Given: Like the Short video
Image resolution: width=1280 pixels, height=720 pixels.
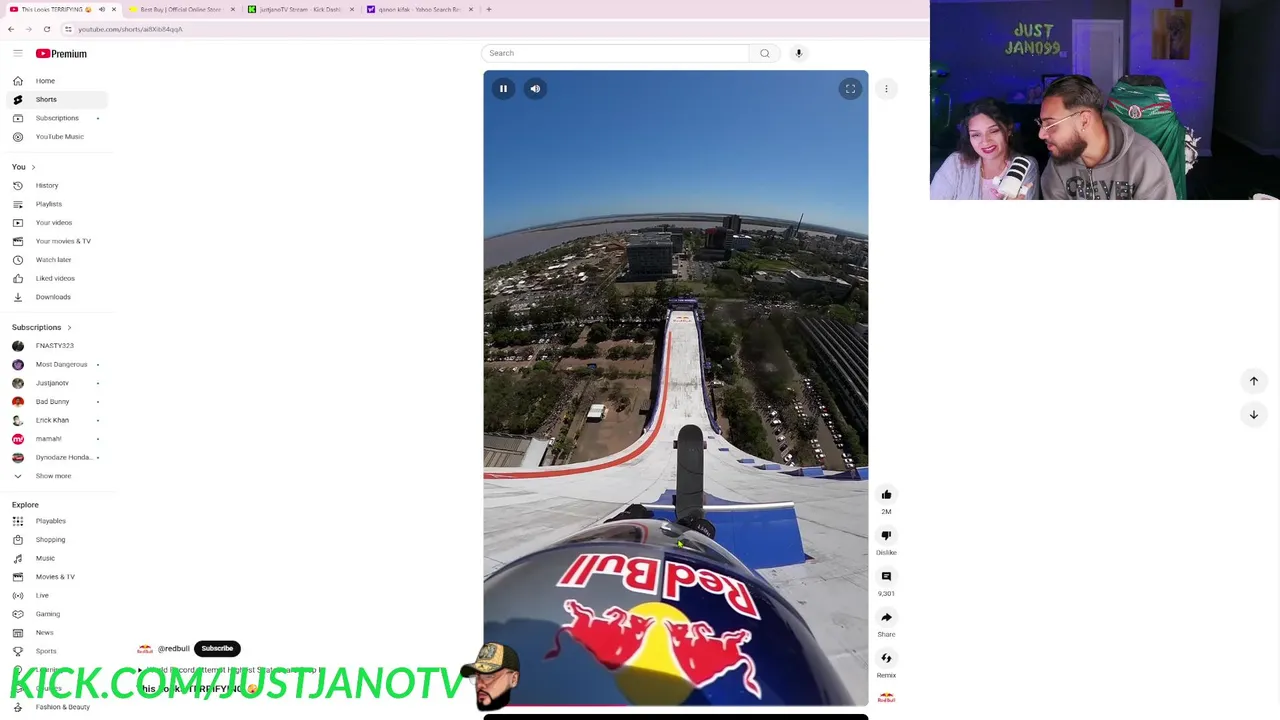Looking at the screenshot, I should click(886, 494).
